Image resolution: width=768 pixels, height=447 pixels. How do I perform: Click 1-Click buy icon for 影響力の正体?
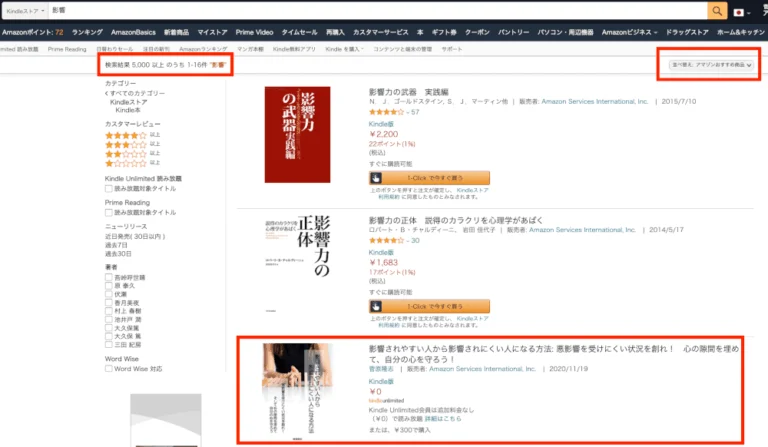[377, 306]
